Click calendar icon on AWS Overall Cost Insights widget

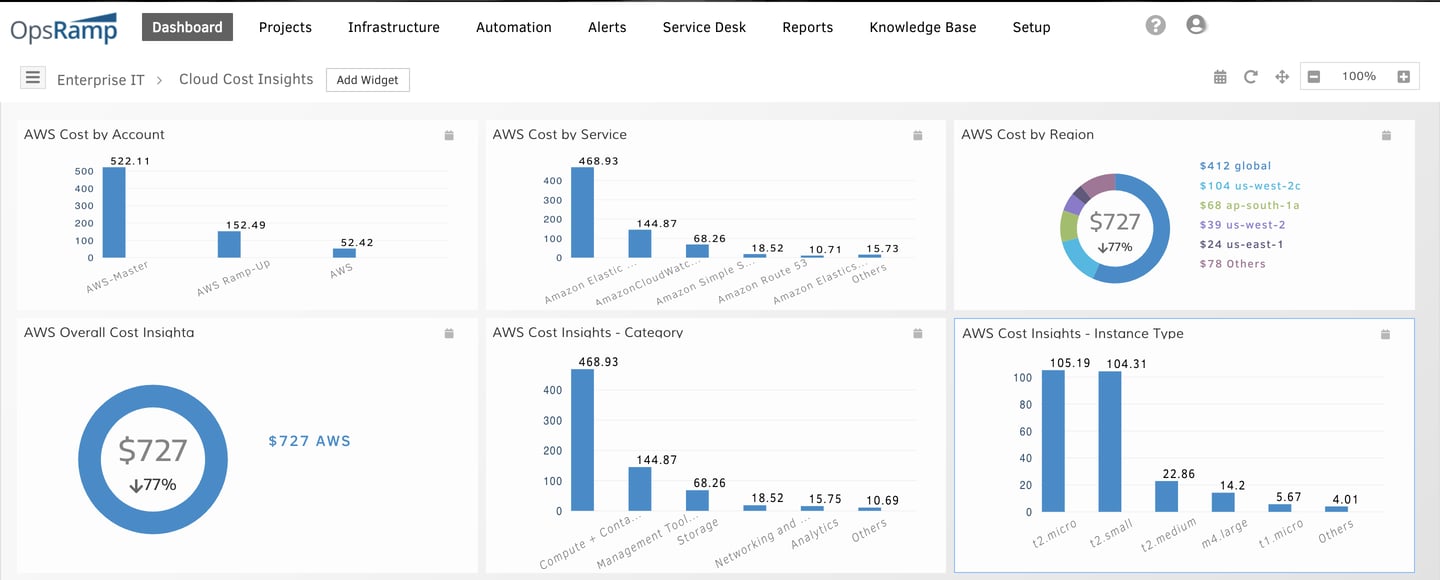[448, 333]
